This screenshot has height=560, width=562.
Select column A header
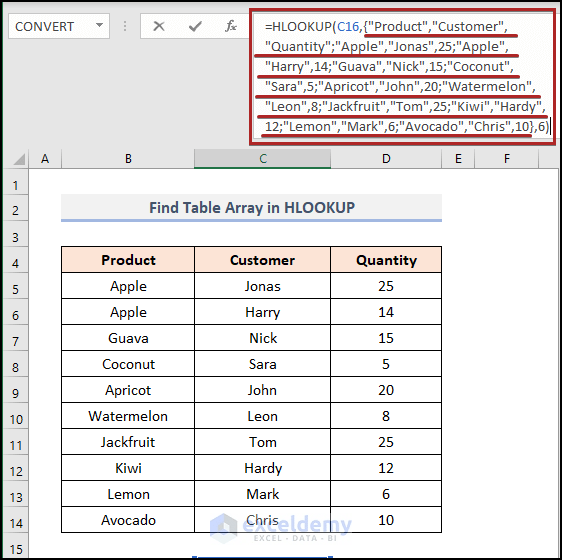[45, 158]
